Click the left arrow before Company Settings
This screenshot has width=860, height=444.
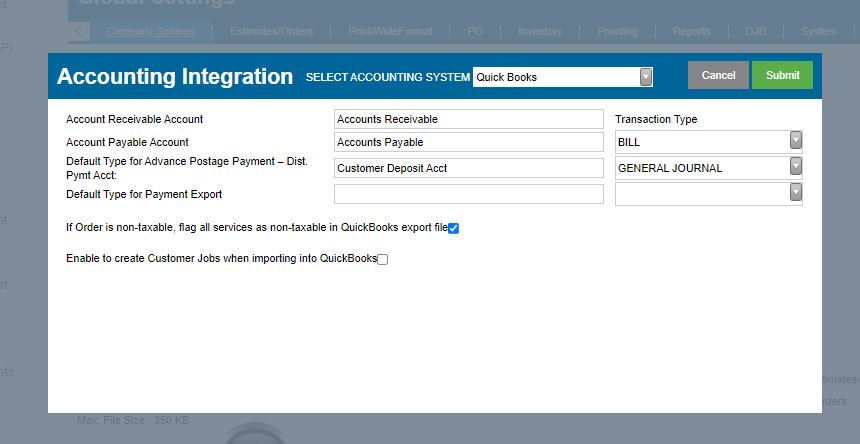[80, 31]
